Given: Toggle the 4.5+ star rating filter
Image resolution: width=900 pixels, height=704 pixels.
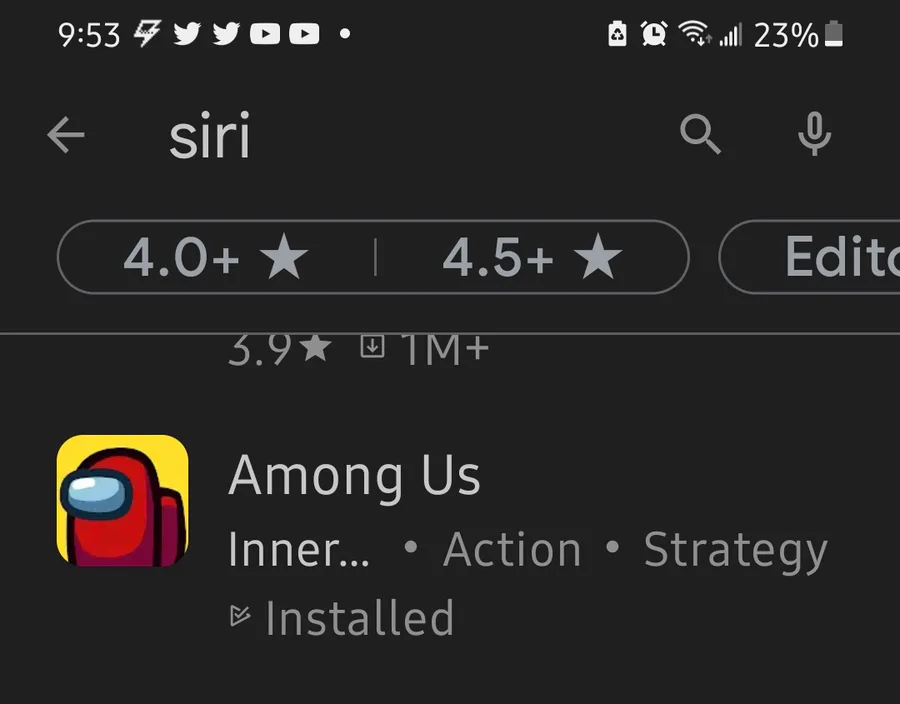Looking at the screenshot, I should (x=532, y=257).
